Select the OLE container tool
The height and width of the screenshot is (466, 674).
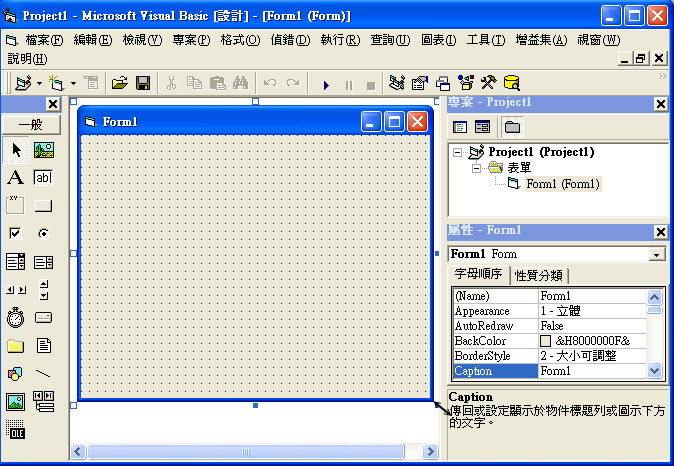(16, 430)
